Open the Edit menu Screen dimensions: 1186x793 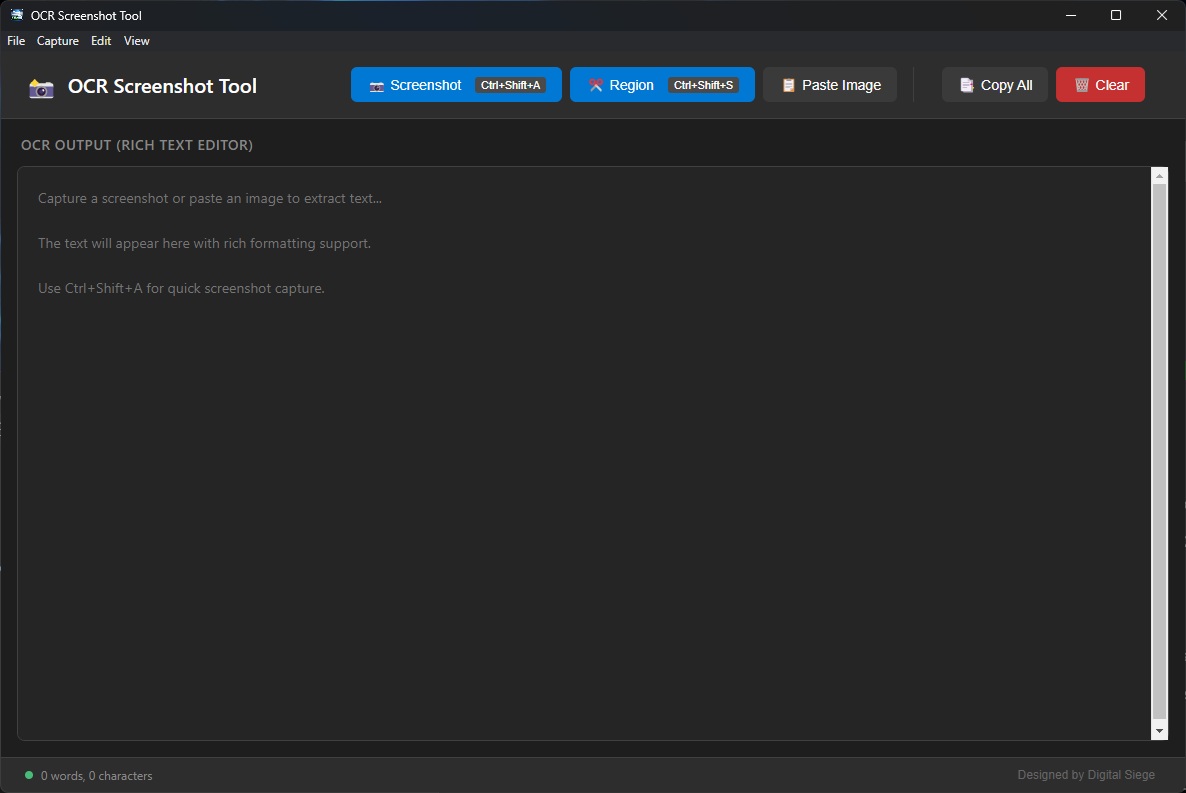(100, 41)
